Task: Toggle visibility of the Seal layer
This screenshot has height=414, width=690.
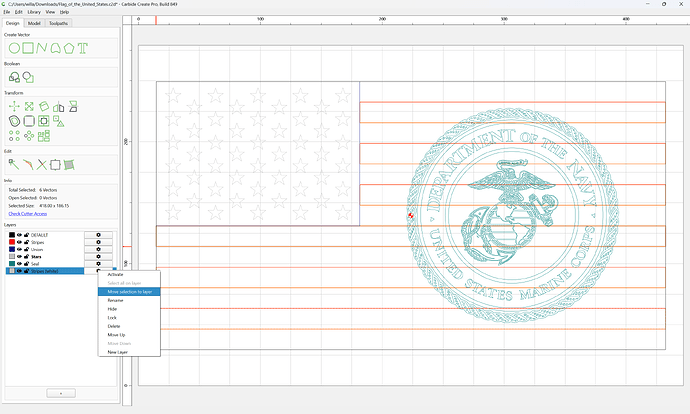Action: 19,264
